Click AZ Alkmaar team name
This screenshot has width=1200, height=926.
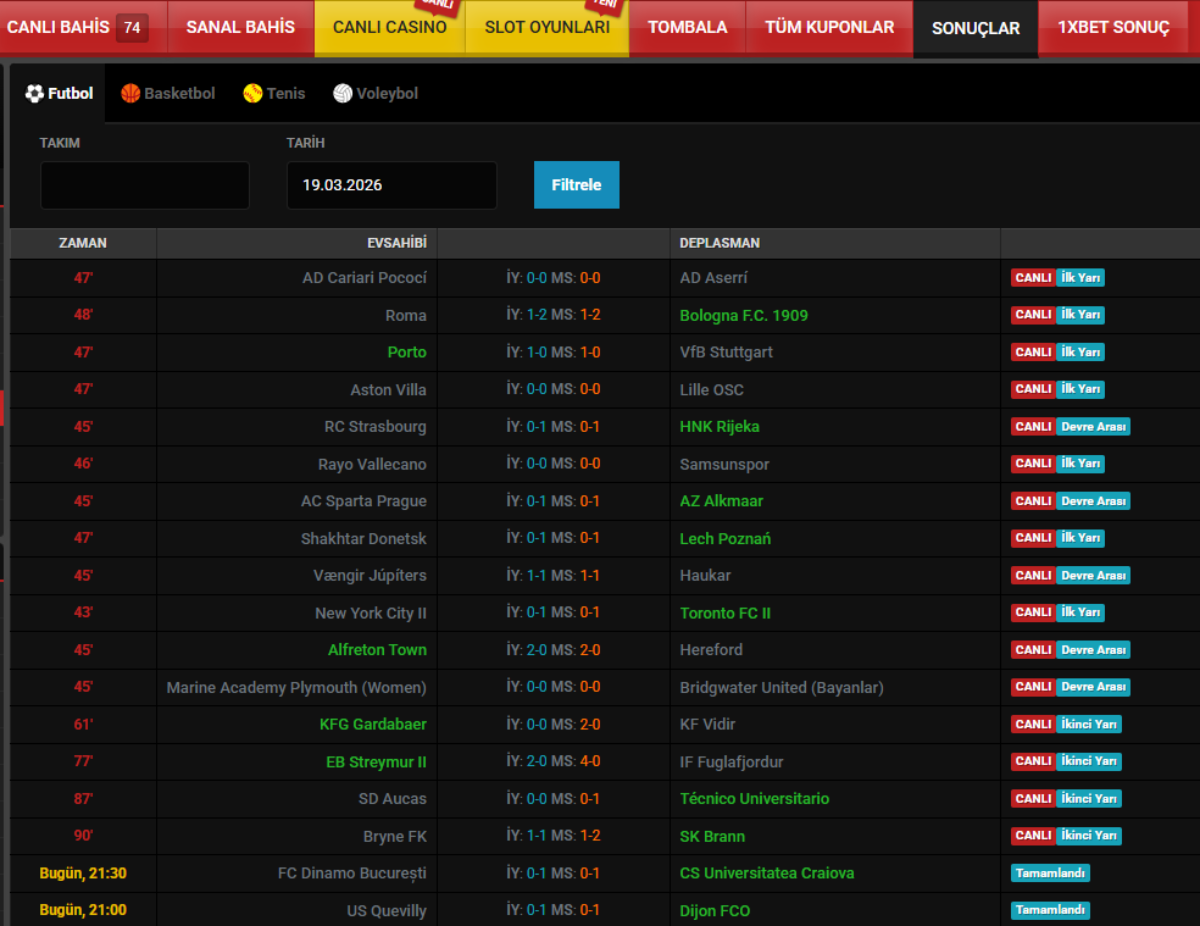coord(722,501)
